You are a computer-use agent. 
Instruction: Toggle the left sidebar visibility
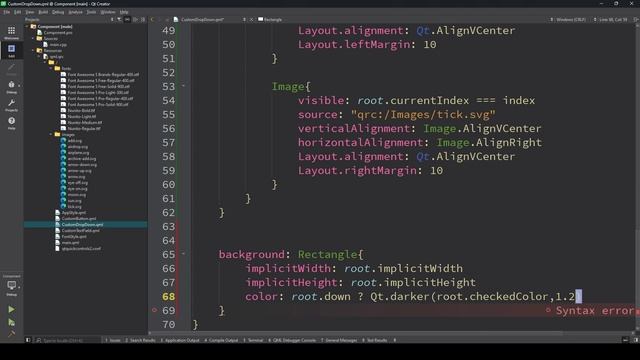click(x=28, y=340)
